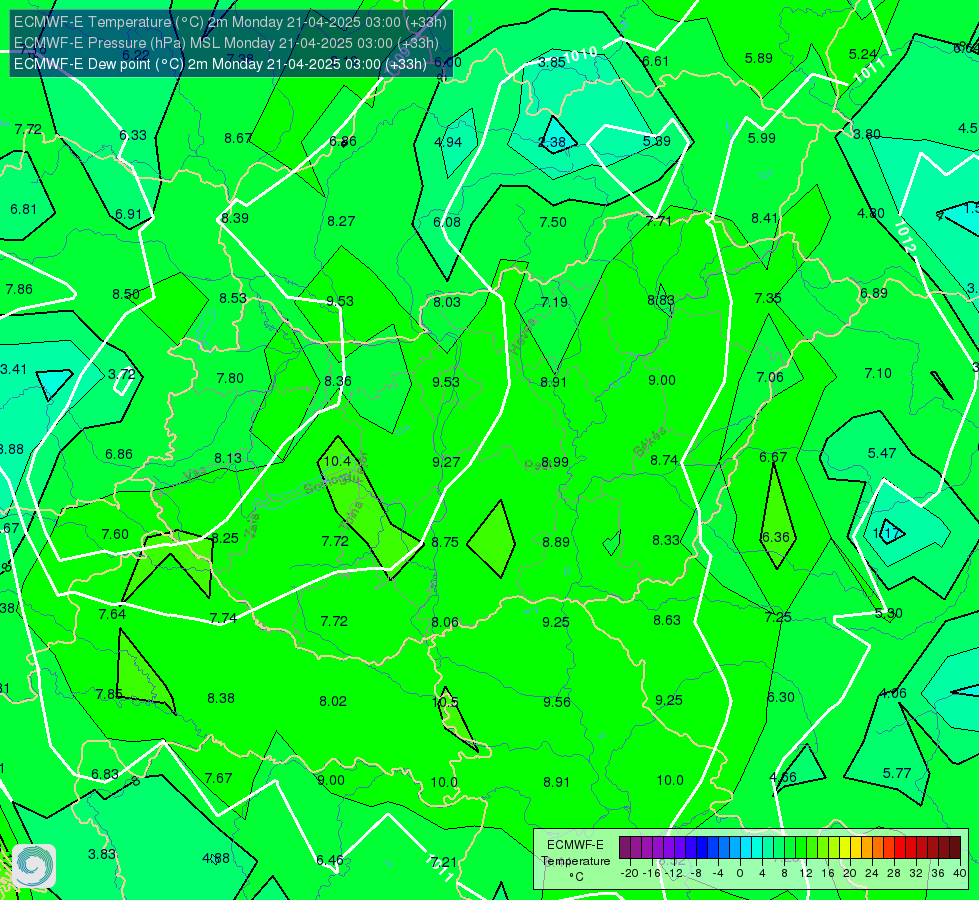Click the 1010 isobar label
The image size is (979, 900).
[581, 56]
